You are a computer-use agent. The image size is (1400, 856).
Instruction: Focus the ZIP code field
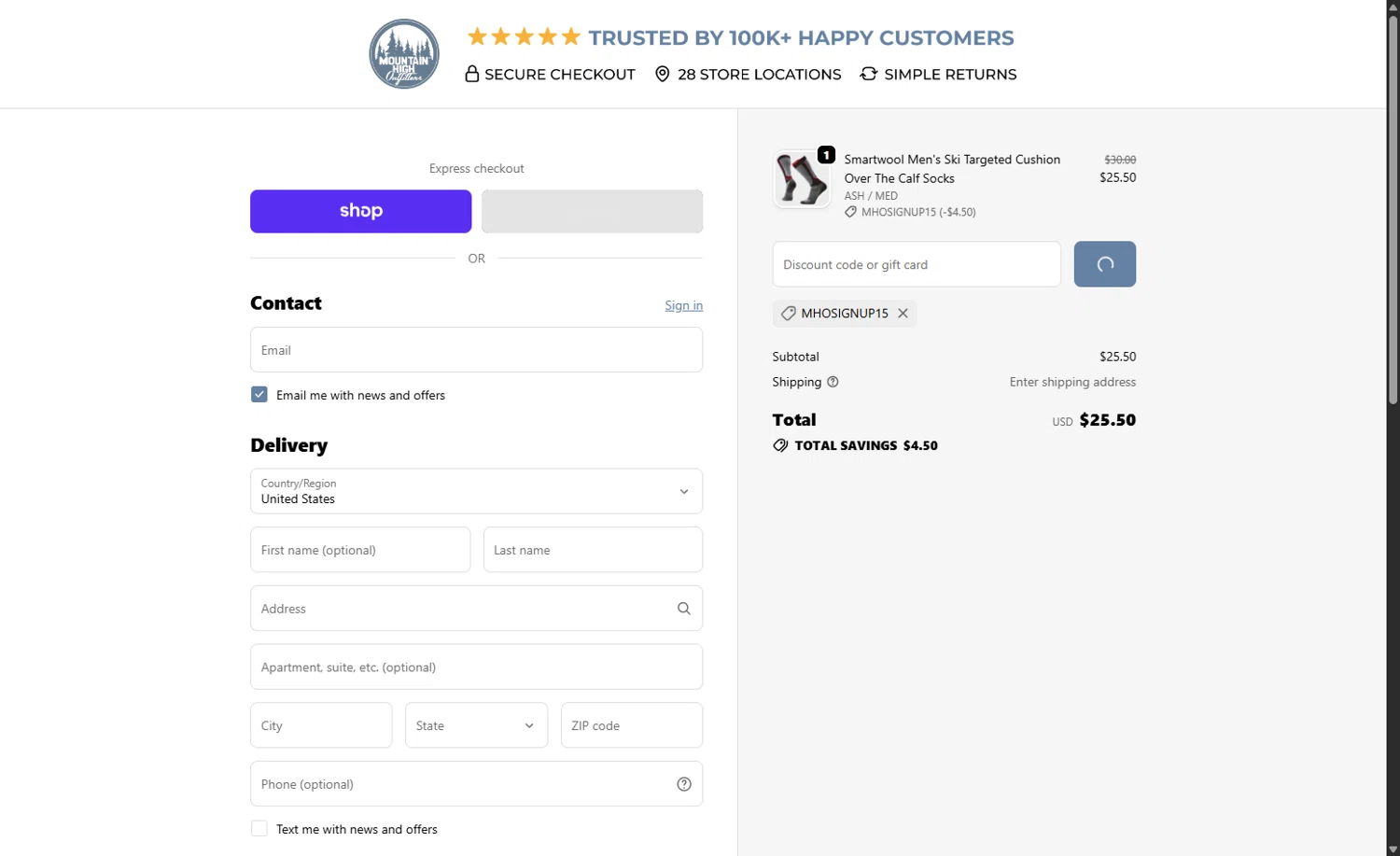click(x=631, y=725)
